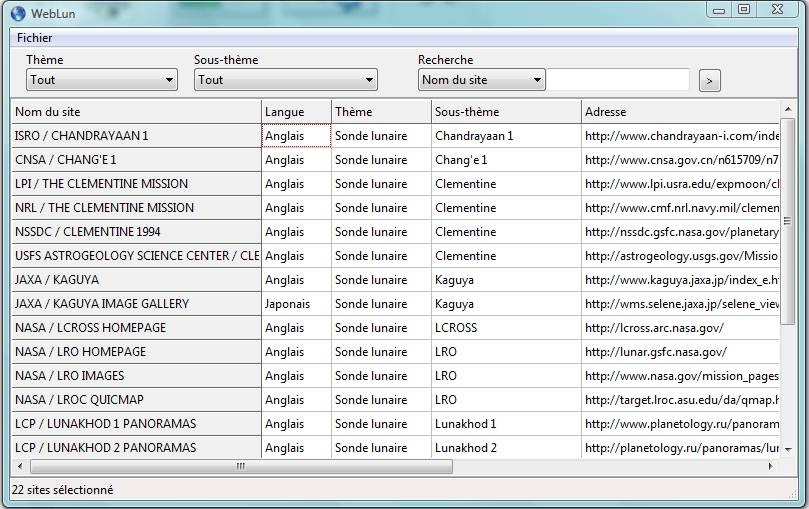
Task: Select row NRL / THE CLEMENTINE MISSION
Action: click(136, 208)
